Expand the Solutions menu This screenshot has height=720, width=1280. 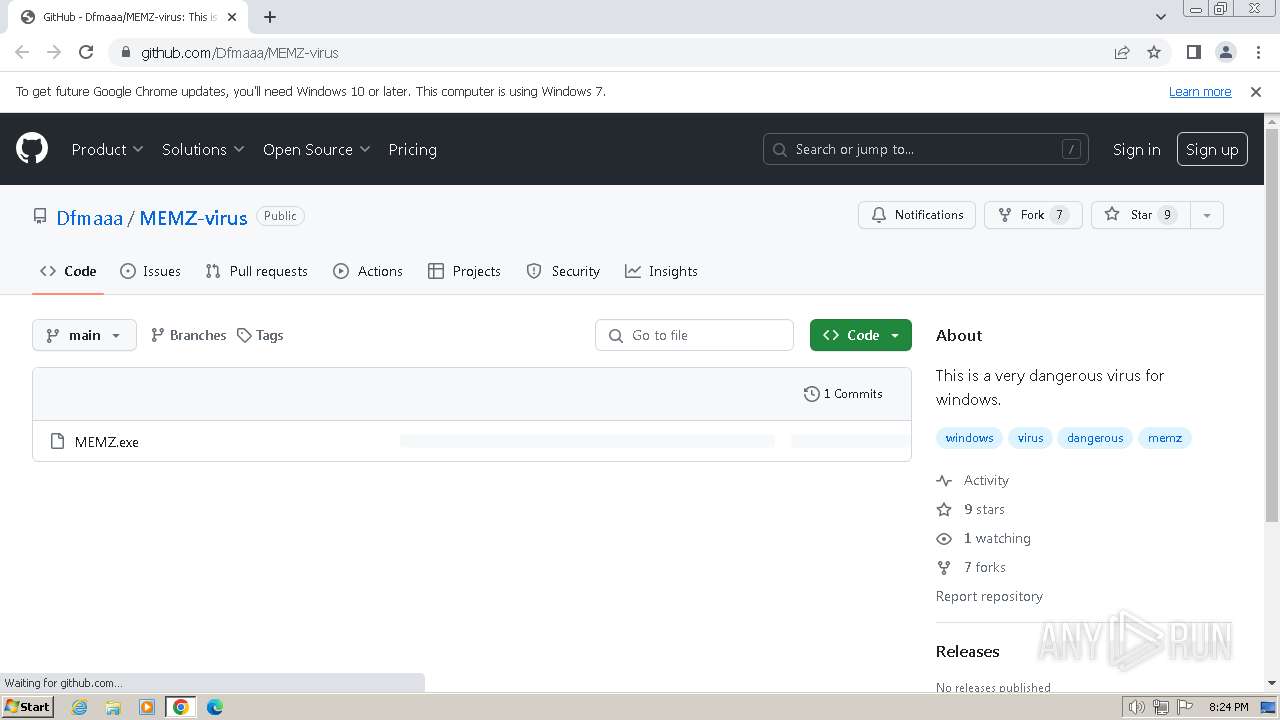pos(203,149)
